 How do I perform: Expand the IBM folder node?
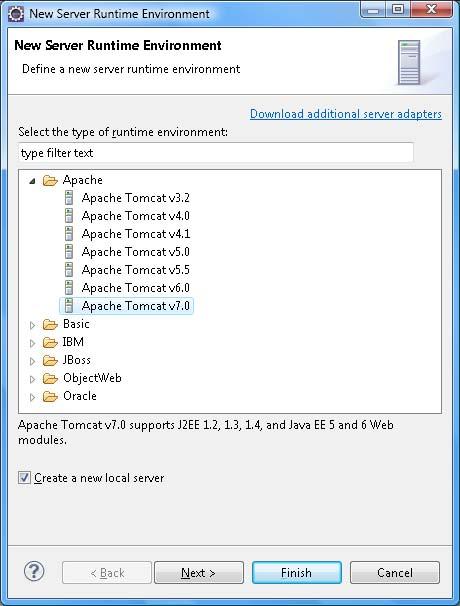point(32,343)
